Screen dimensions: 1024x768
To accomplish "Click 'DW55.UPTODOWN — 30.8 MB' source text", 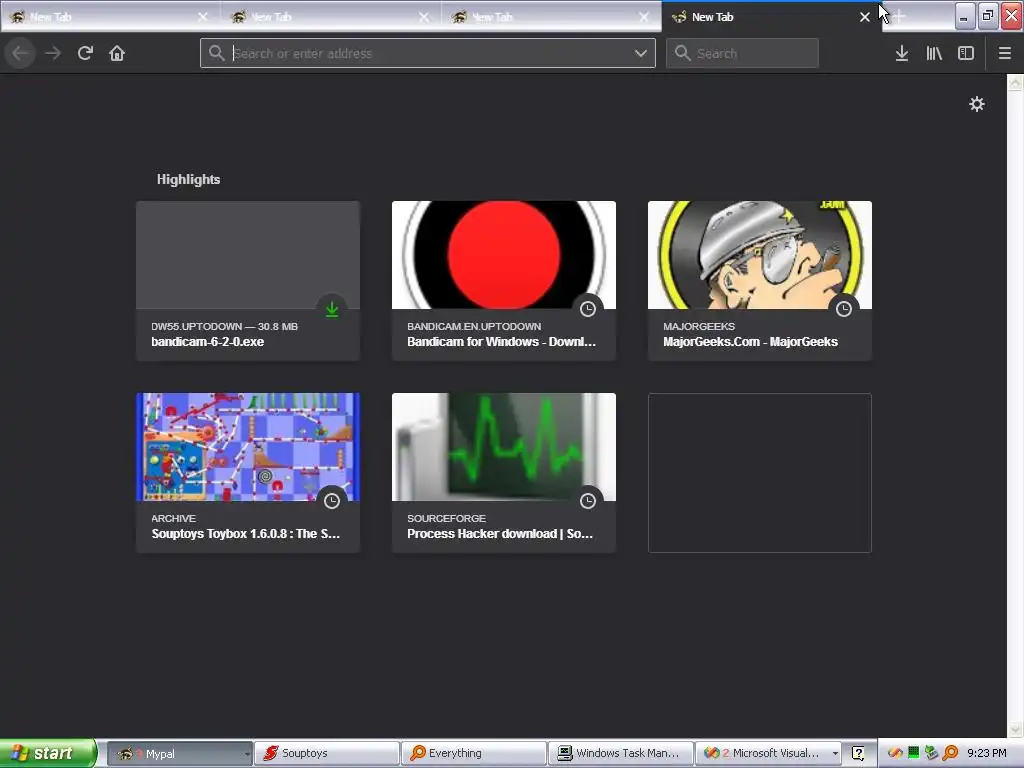I will 224,326.
